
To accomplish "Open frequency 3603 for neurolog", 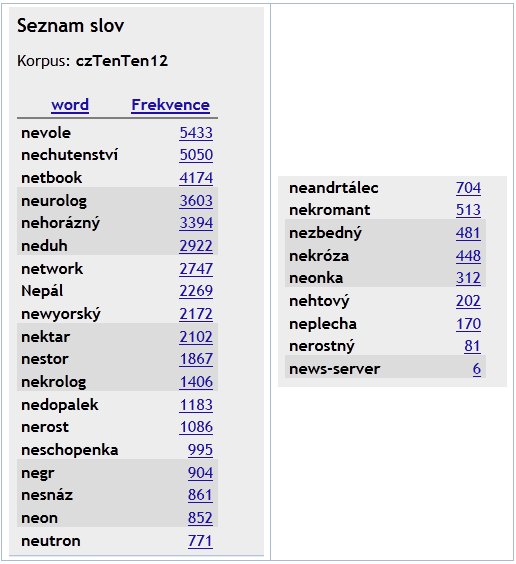I will pyautogui.click(x=196, y=201).
